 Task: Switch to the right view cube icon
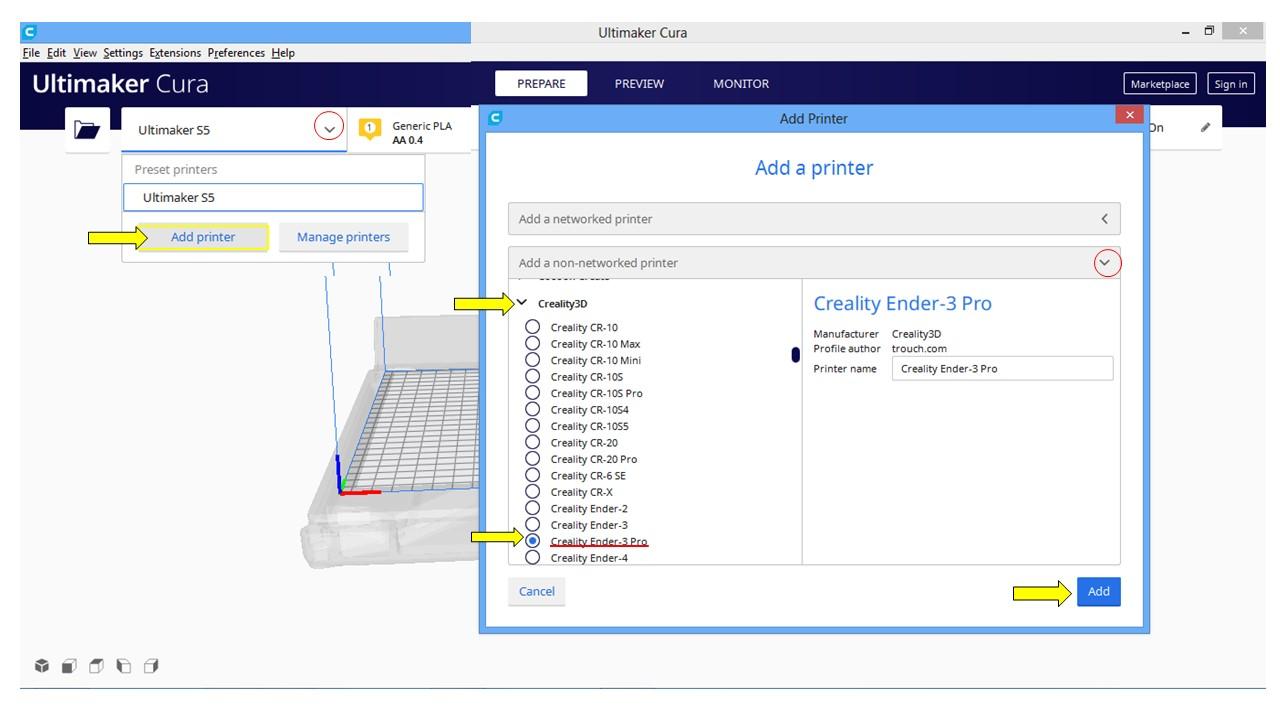click(x=150, y=666)
